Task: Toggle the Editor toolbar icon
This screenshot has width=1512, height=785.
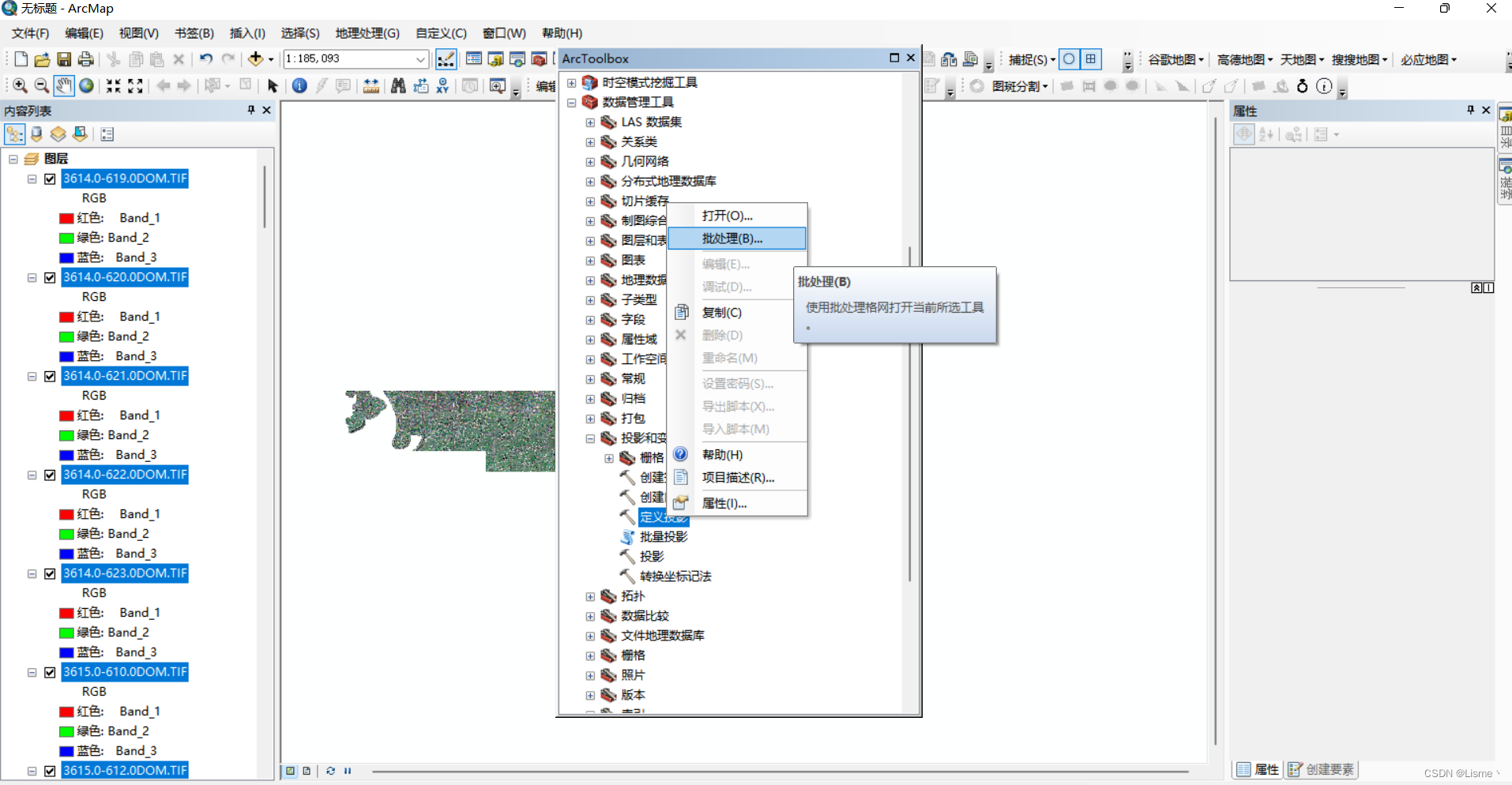Action: [446, 59]
